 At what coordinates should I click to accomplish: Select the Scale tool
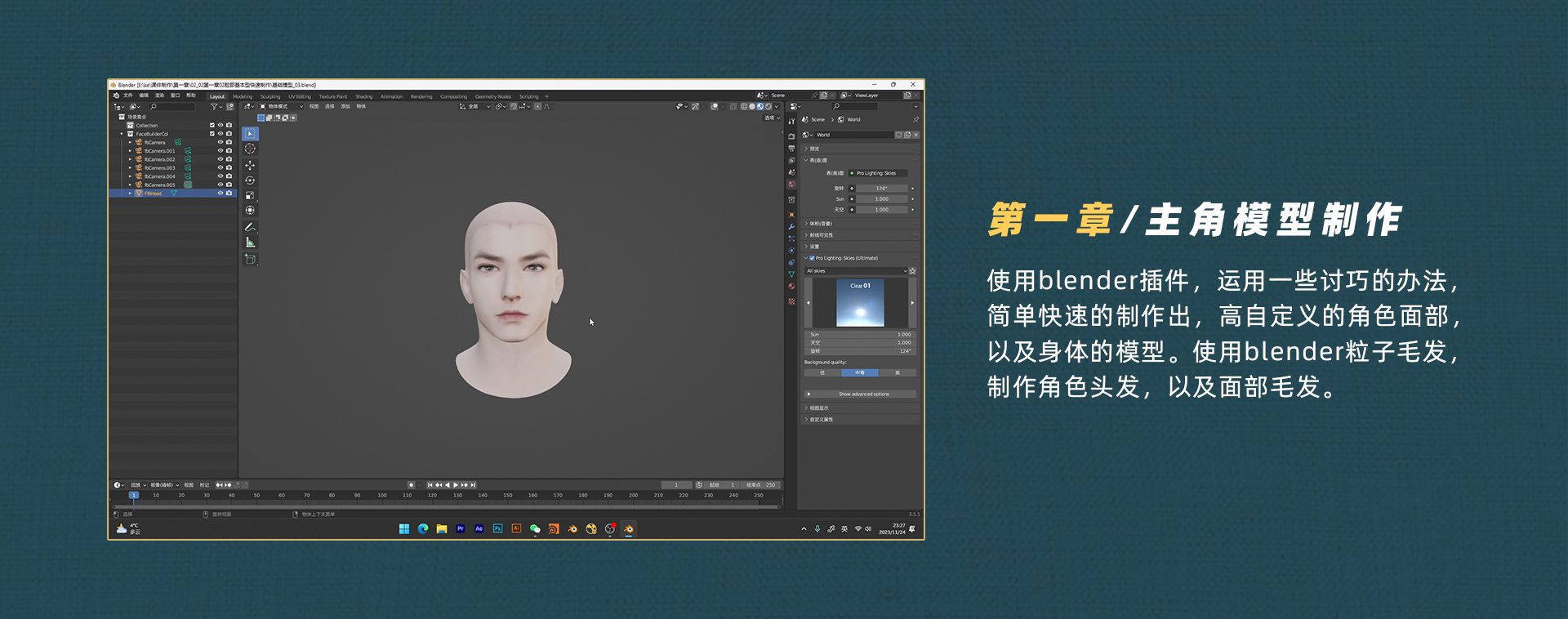pos(250,195)
